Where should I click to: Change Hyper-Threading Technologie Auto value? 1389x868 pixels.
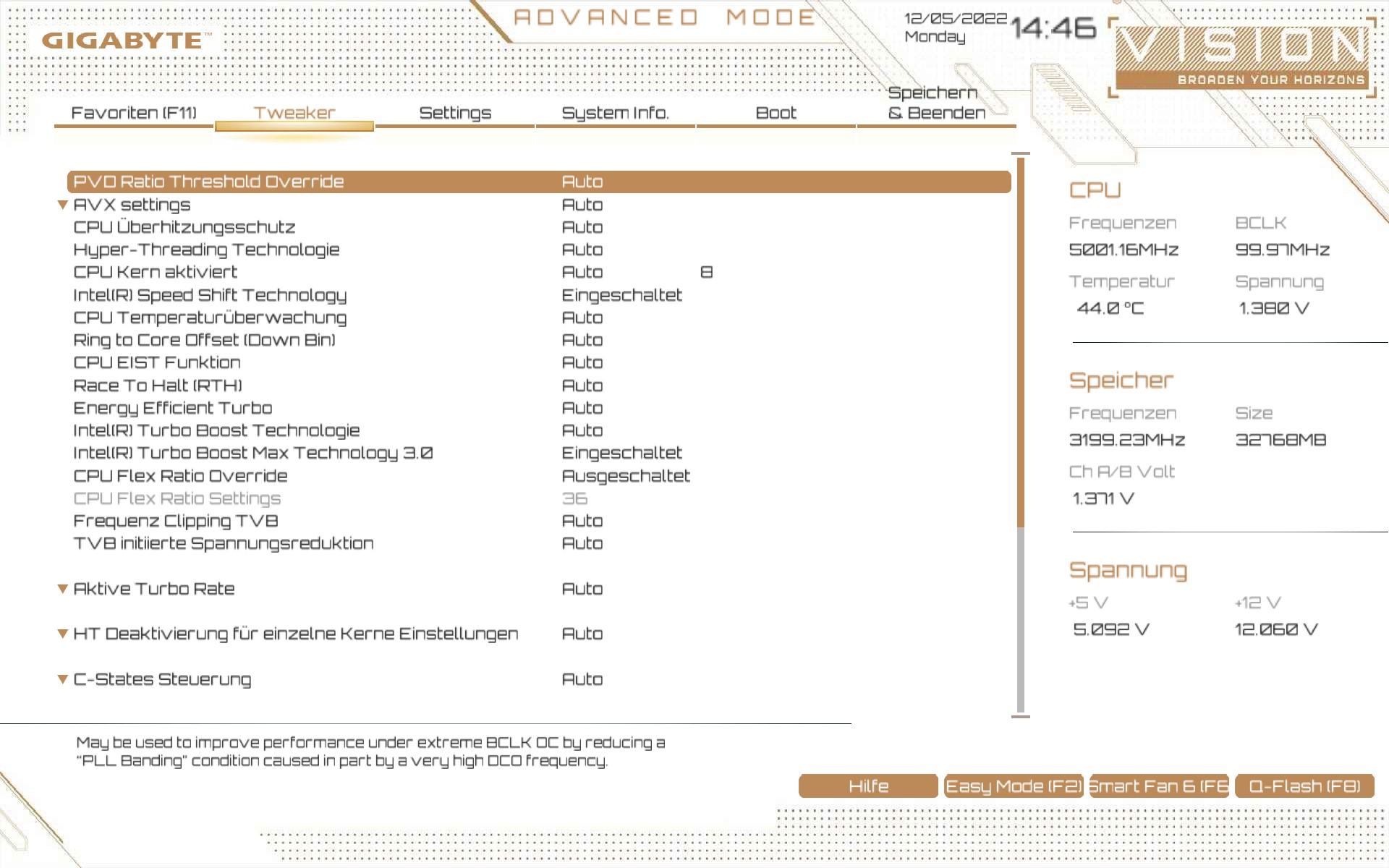pyautogui.click(x=582, y=250)
